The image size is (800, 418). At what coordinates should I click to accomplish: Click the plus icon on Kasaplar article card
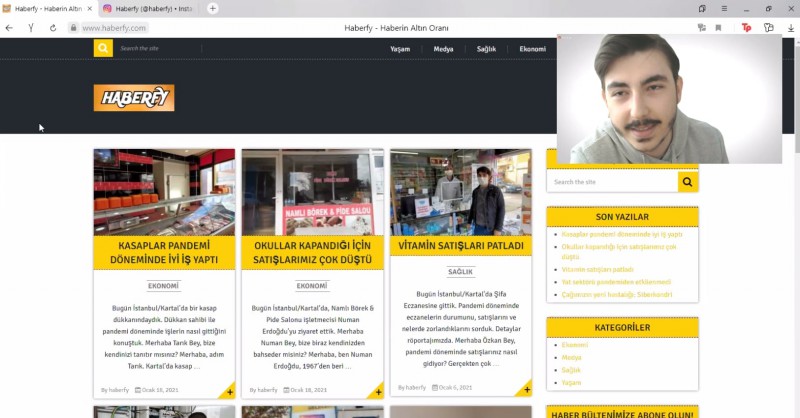[x=228, y=392]
